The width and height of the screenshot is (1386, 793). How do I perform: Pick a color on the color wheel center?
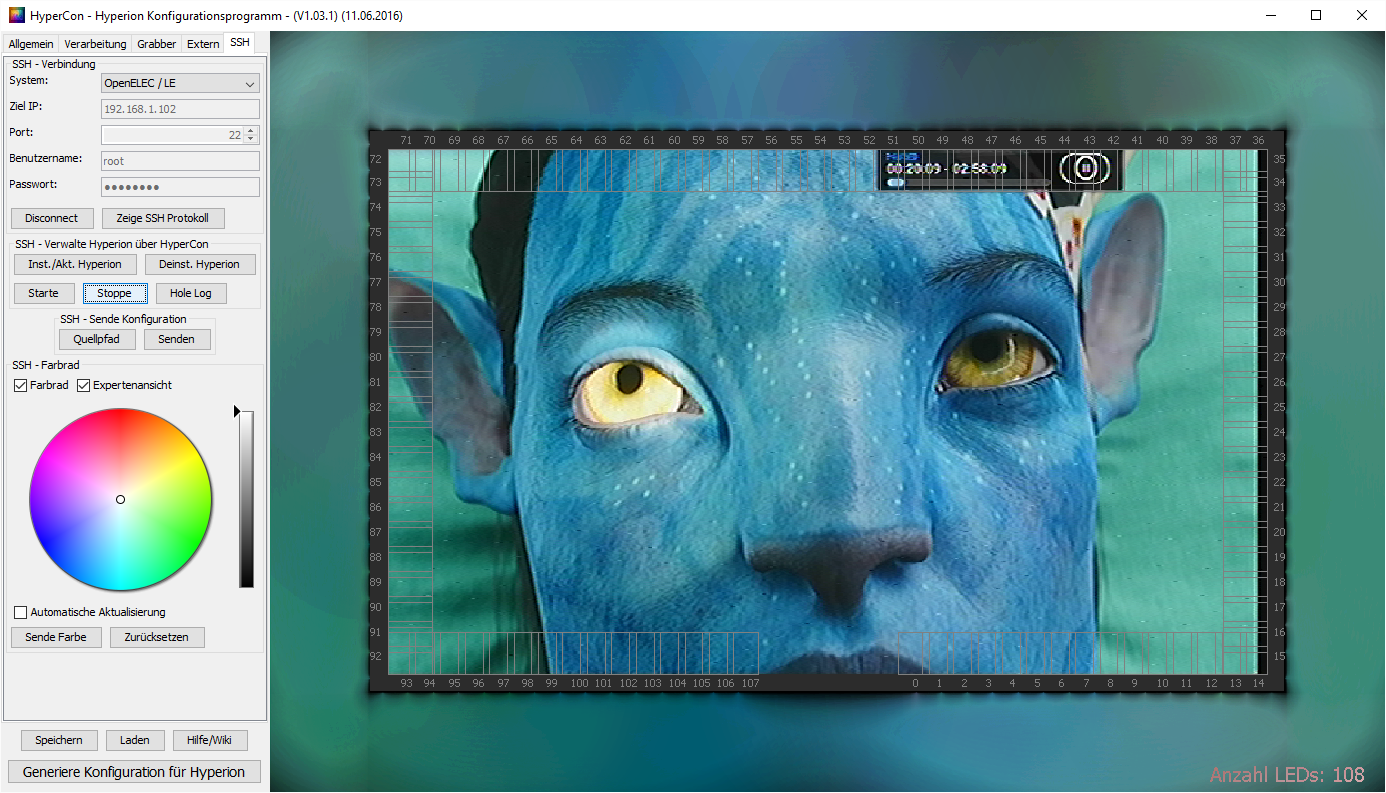tap(120, 499)
